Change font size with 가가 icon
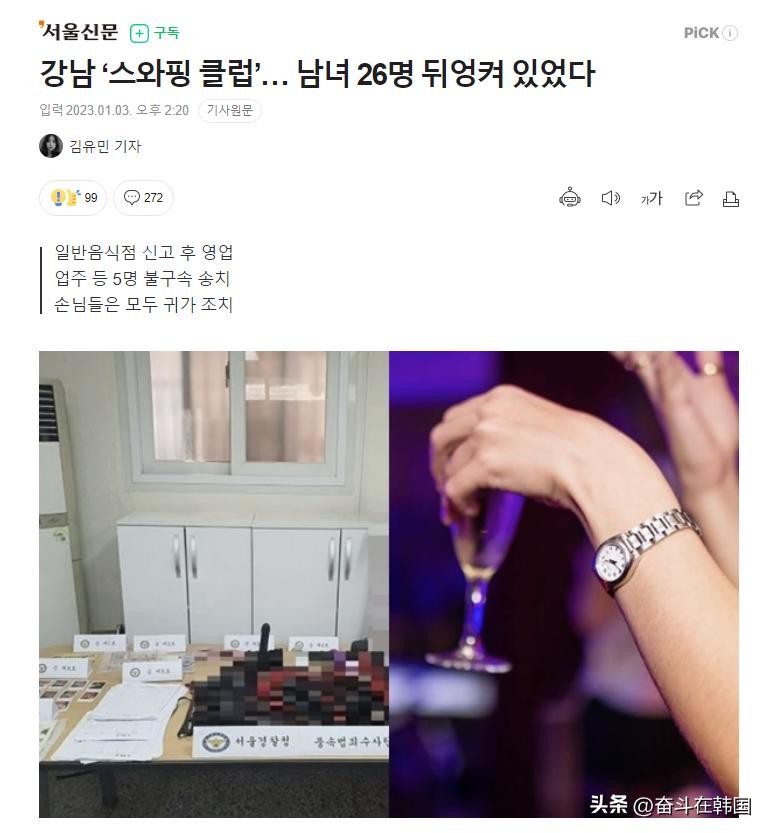 click(651, 199)
